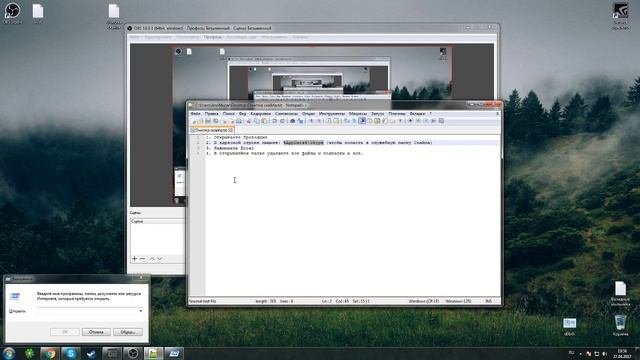Viewport: 640px width, 360px height.
Task: Open the Синтаксисы menu in Notepad++
Action: click(286, 113)
